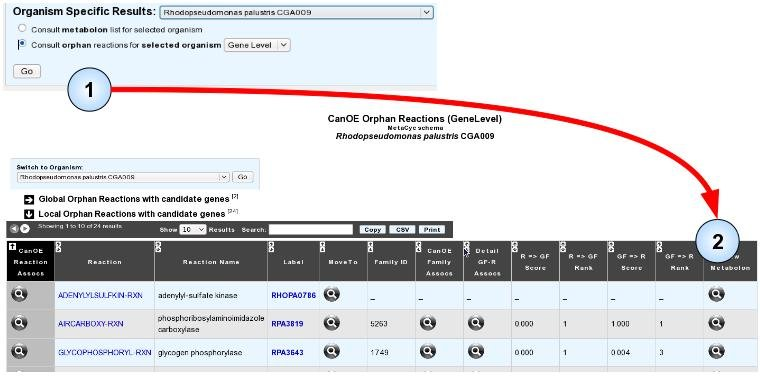Click GF => R Score value 0.004
Viewport: 760px width, 376px height.
620,352
